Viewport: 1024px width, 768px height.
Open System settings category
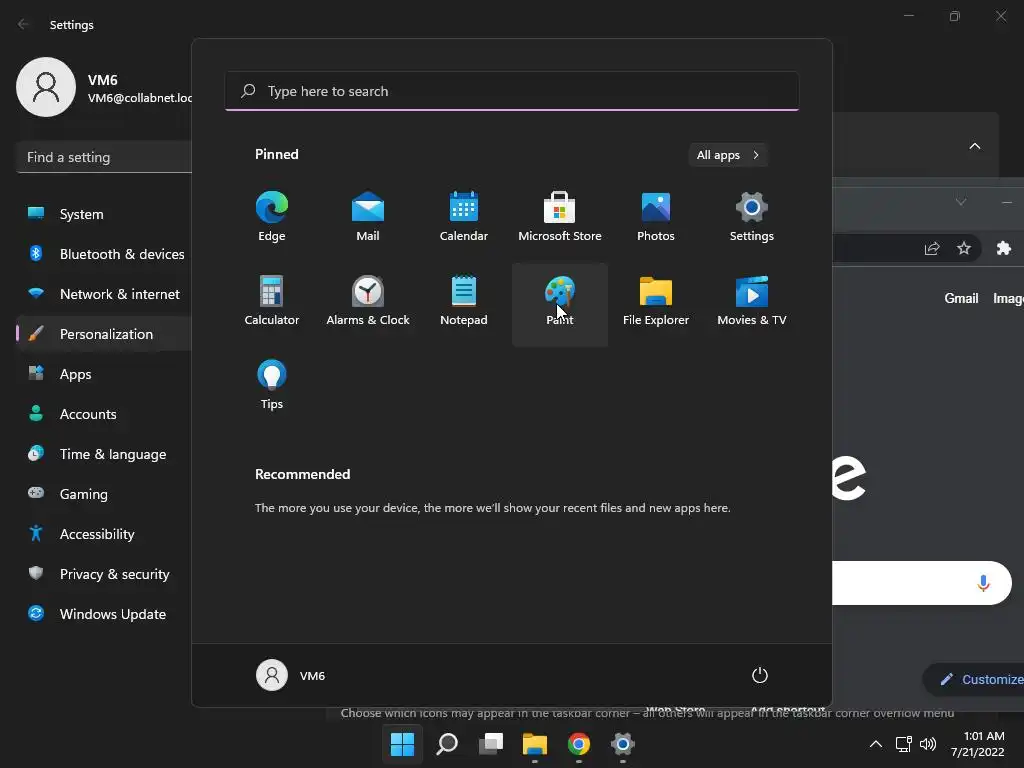pos(104,214)
